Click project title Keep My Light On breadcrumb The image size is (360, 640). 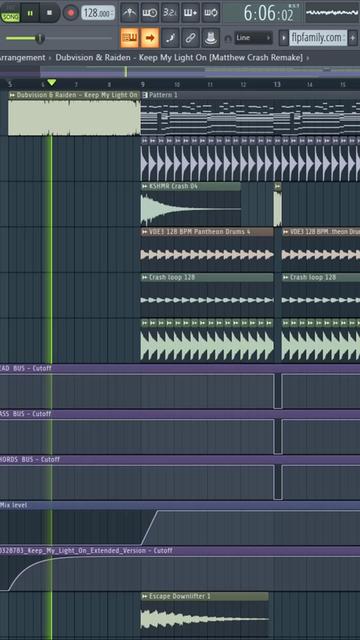click(179, 58)
